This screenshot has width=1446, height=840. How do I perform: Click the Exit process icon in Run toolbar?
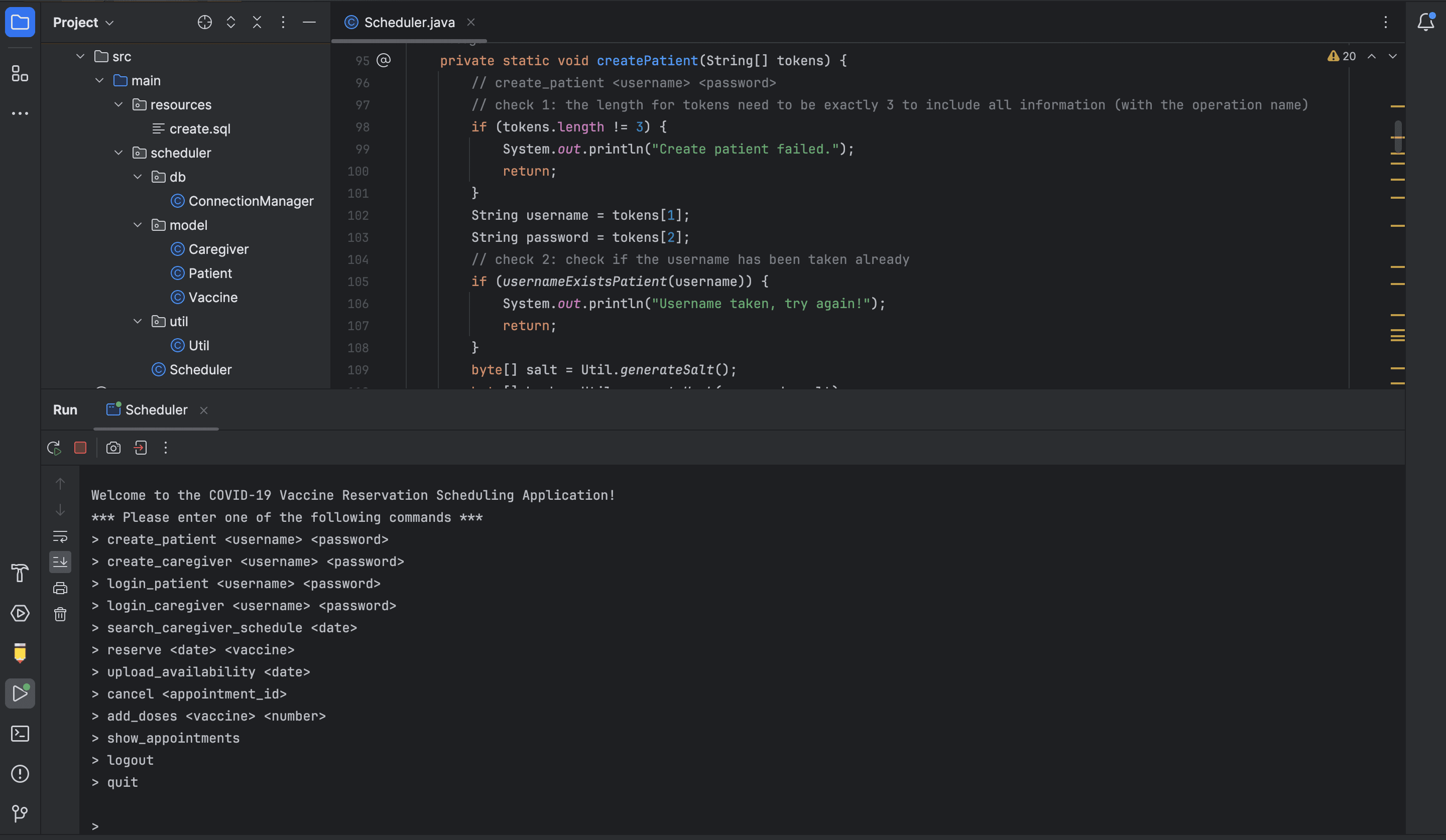(x=141, y=448)
